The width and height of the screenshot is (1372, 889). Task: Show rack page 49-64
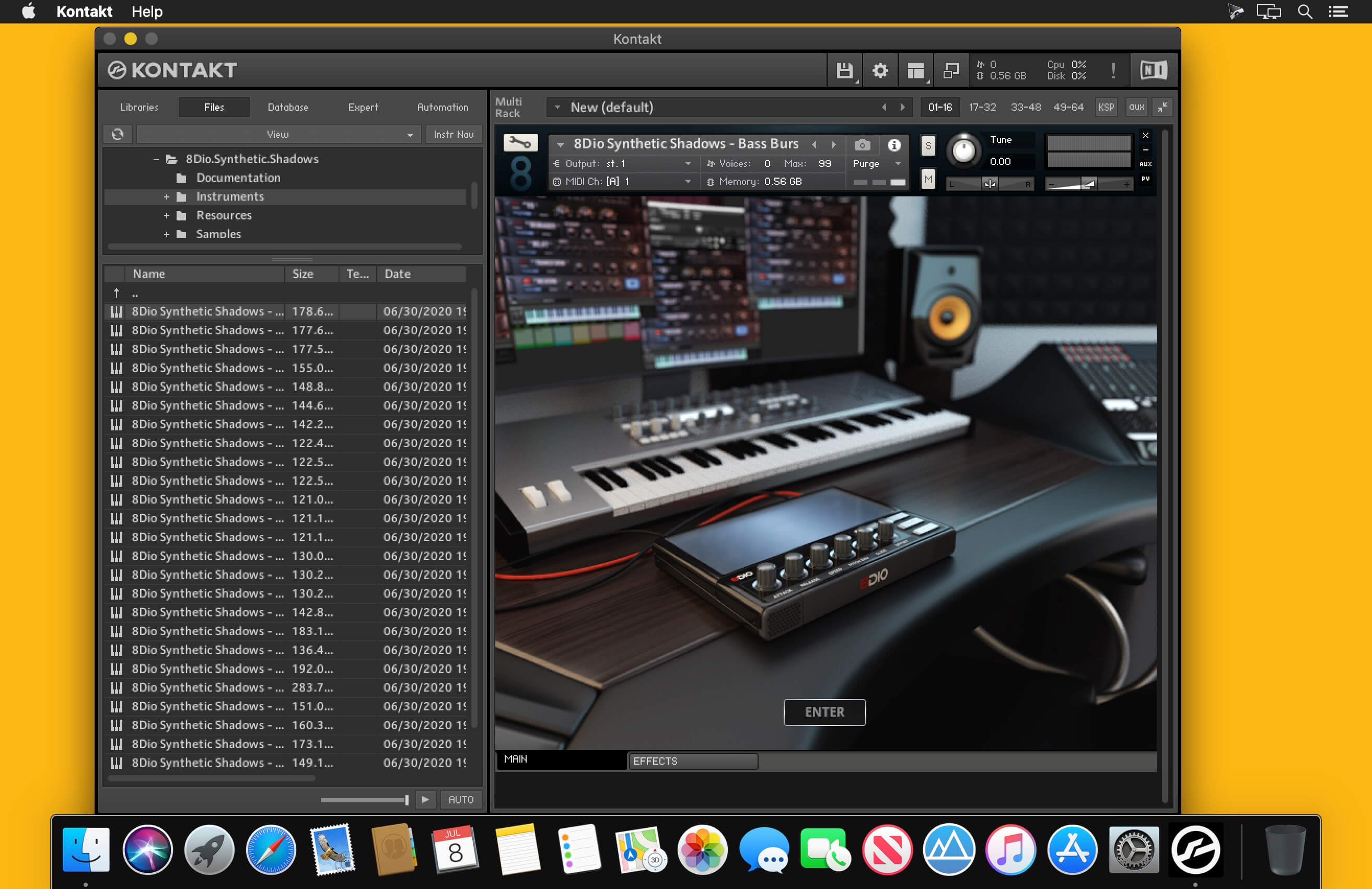(x=1068, y=107)
